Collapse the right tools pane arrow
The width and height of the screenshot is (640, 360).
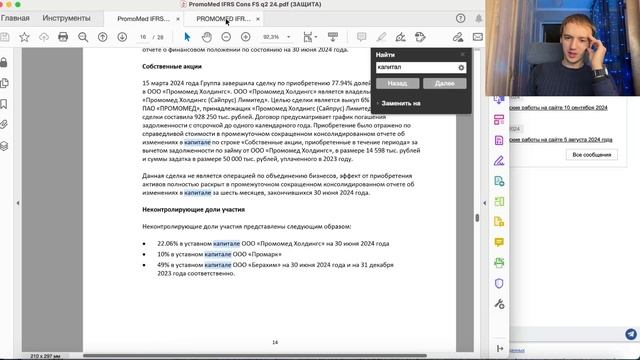coord(484,203)
